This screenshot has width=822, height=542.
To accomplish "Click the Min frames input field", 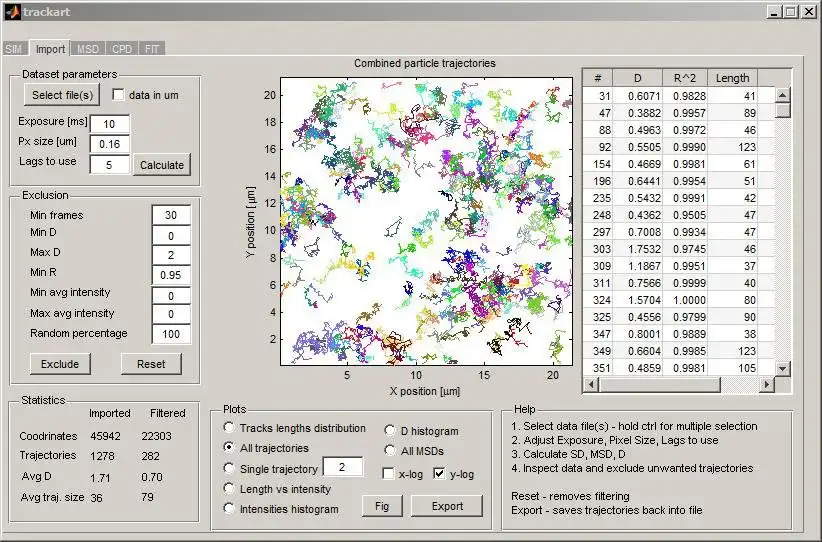I will [x=171, y=215].
